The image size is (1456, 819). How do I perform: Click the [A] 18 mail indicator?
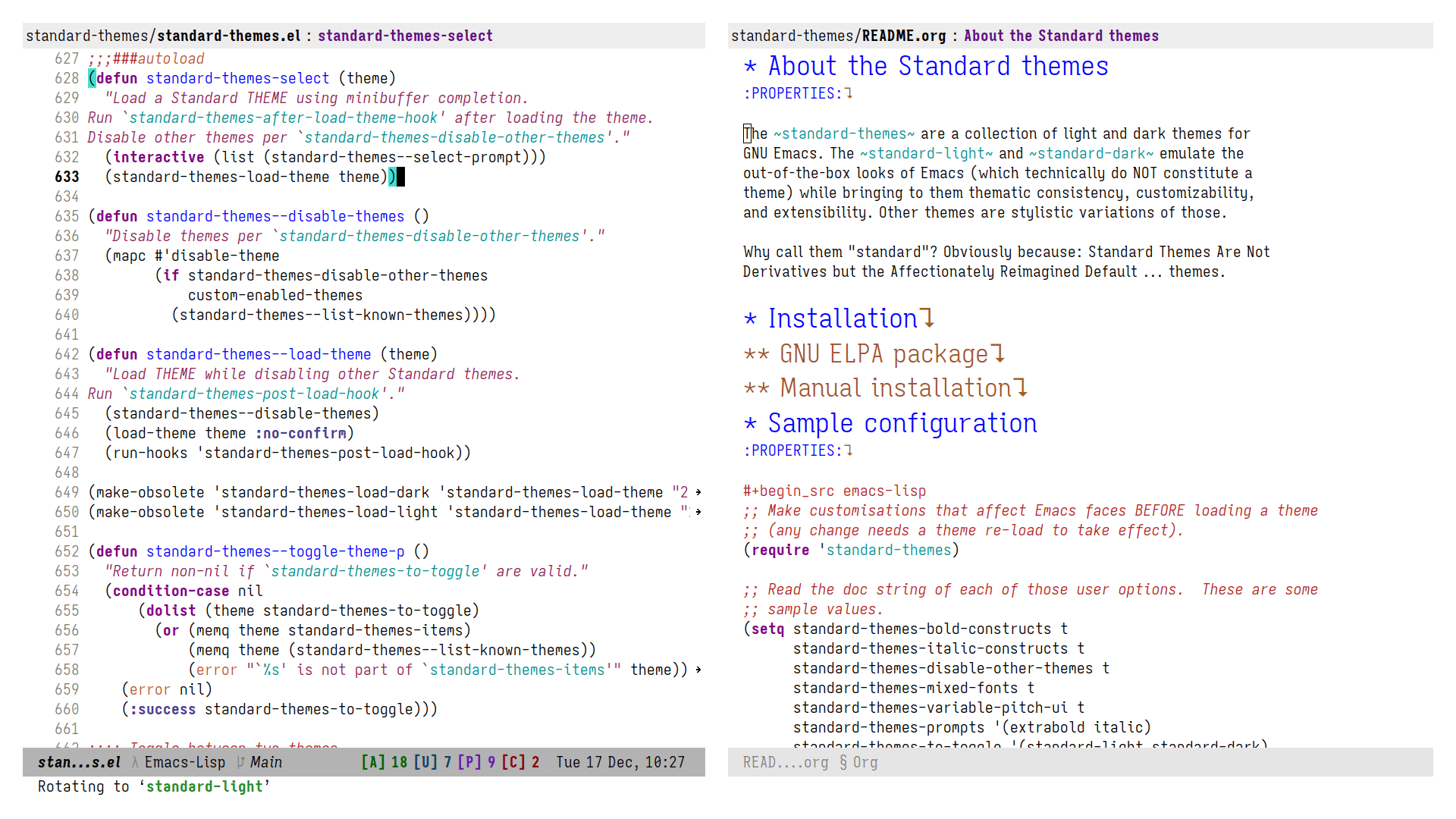[x=384, y=763]
